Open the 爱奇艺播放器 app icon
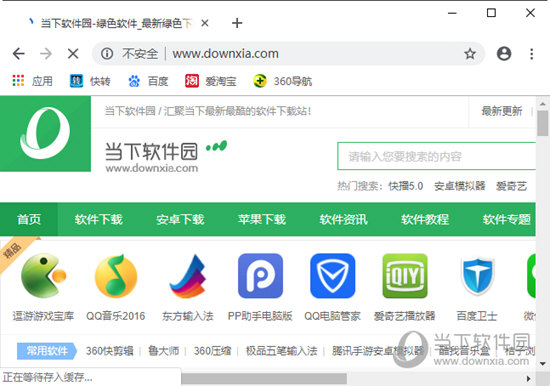The height and width of the screenshot is (386, 550). (x=405, y=276)
